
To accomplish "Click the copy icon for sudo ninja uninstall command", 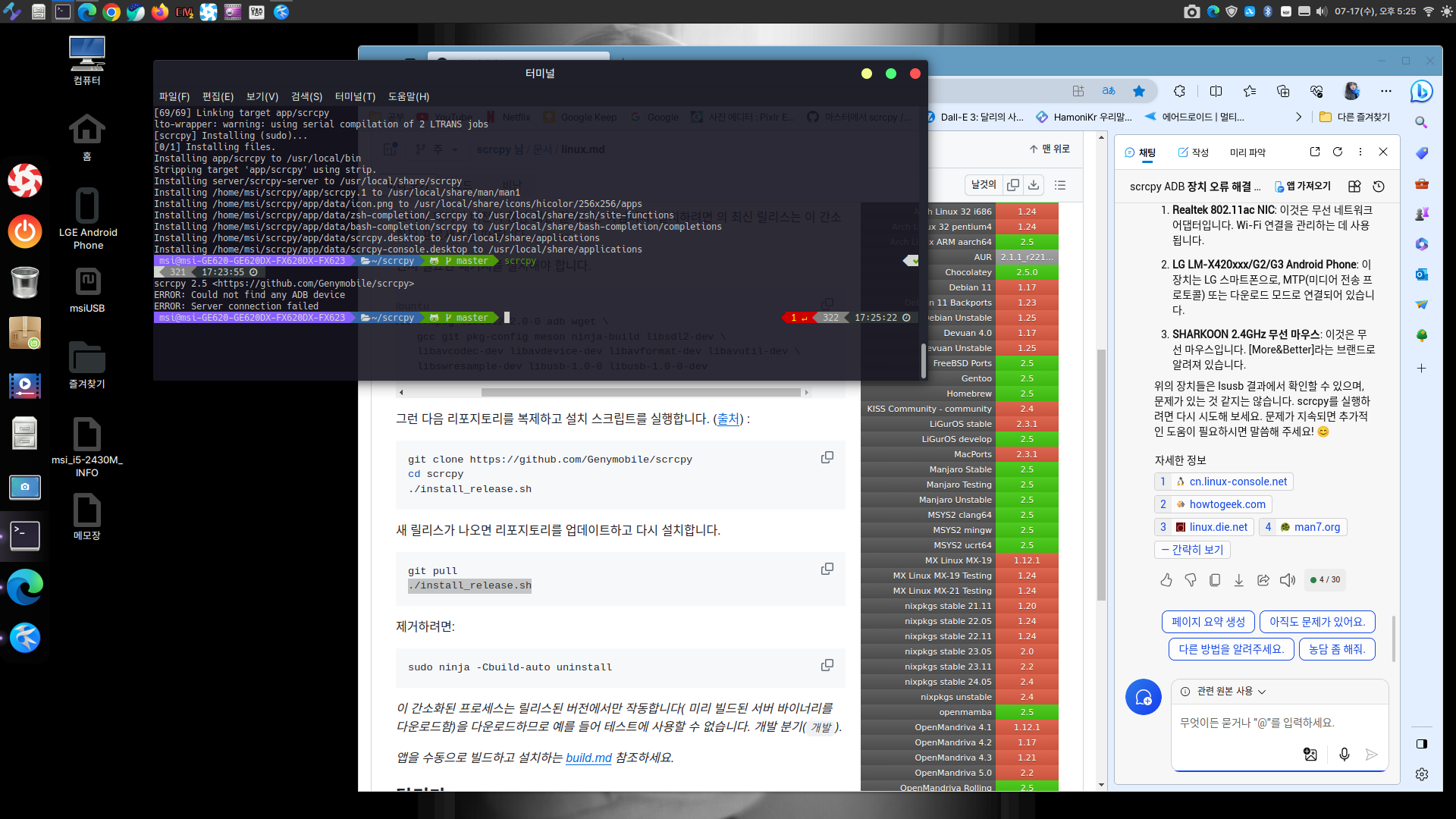I will [827, 665].
